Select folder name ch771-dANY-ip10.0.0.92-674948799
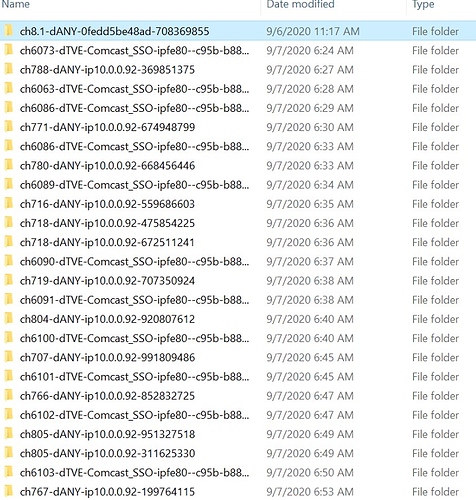The image size is (476, 500). point(107,127)
